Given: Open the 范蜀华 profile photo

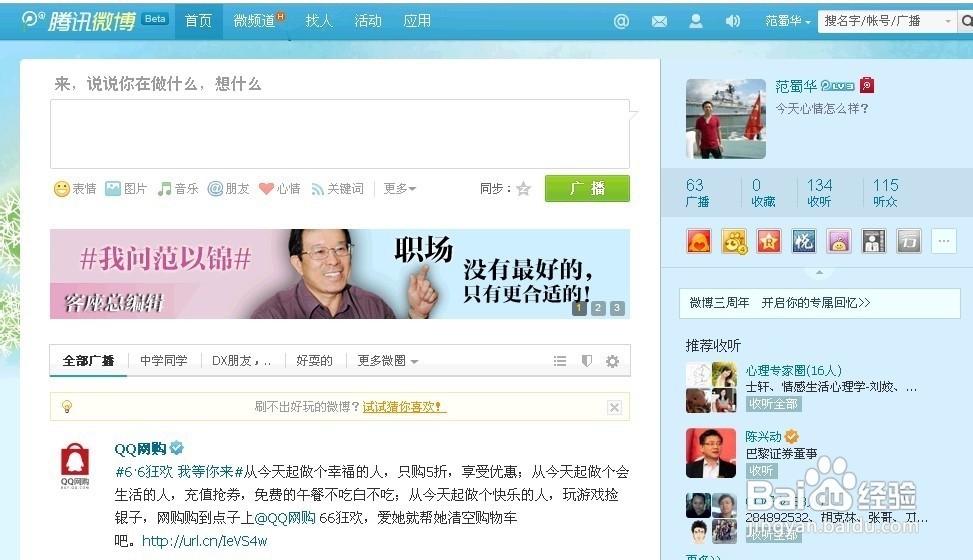Looking at the screenshot, I should pyautogui.click(x=725, y=119).
